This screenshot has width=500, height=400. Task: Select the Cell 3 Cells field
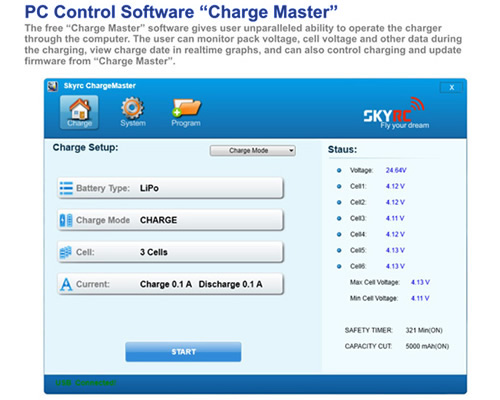(x=170, y=252)
